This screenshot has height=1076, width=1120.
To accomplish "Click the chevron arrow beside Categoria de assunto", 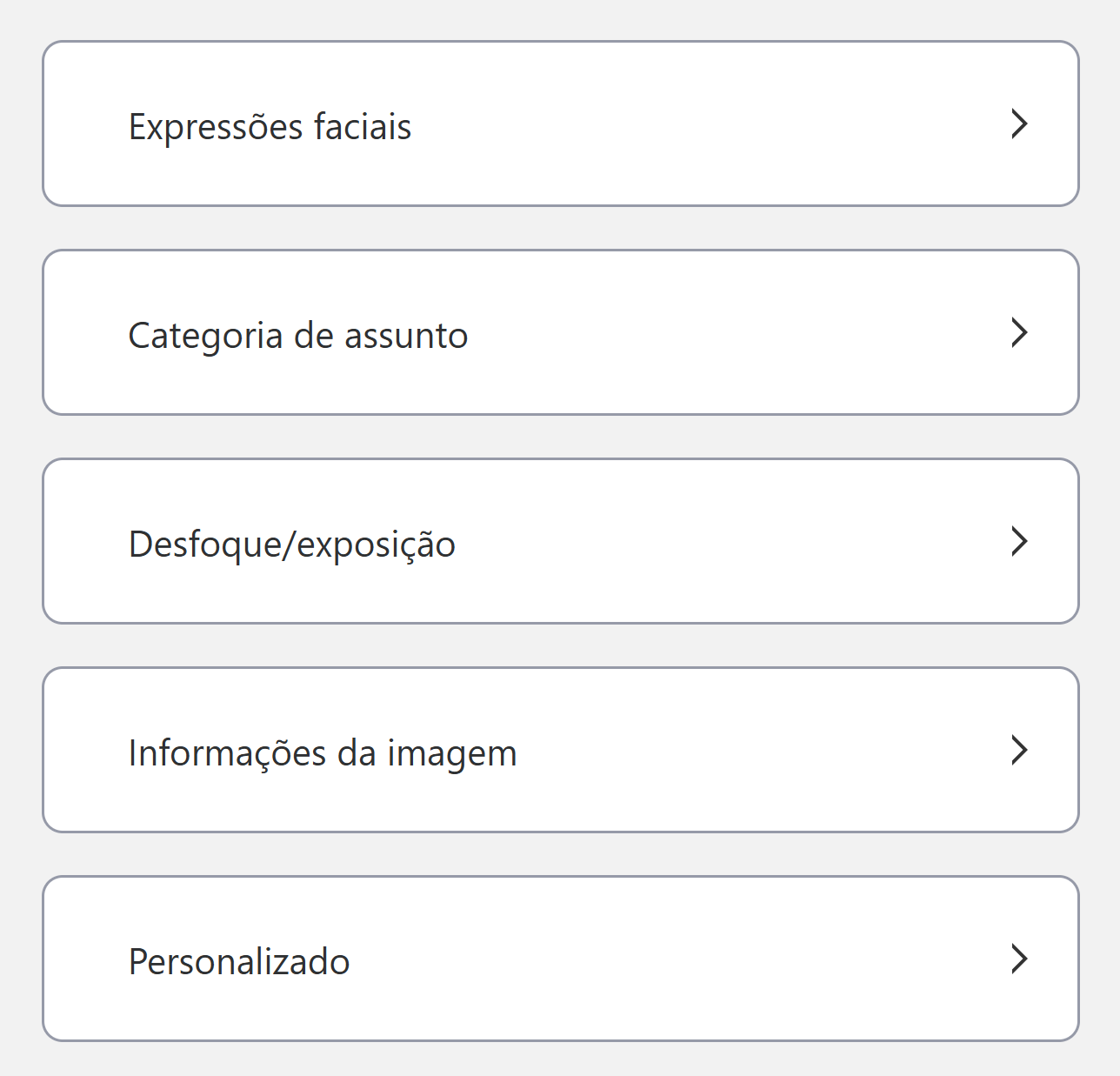I will (1019, 332).
